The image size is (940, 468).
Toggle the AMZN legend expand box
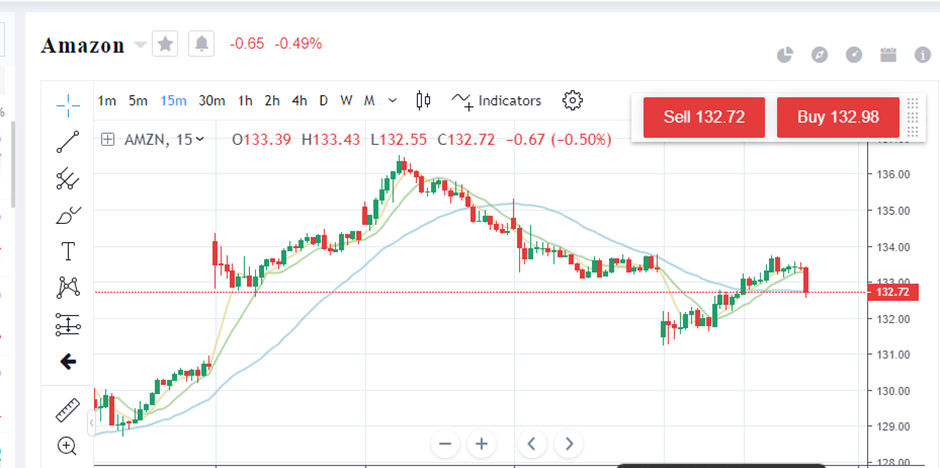pos(108,140)
